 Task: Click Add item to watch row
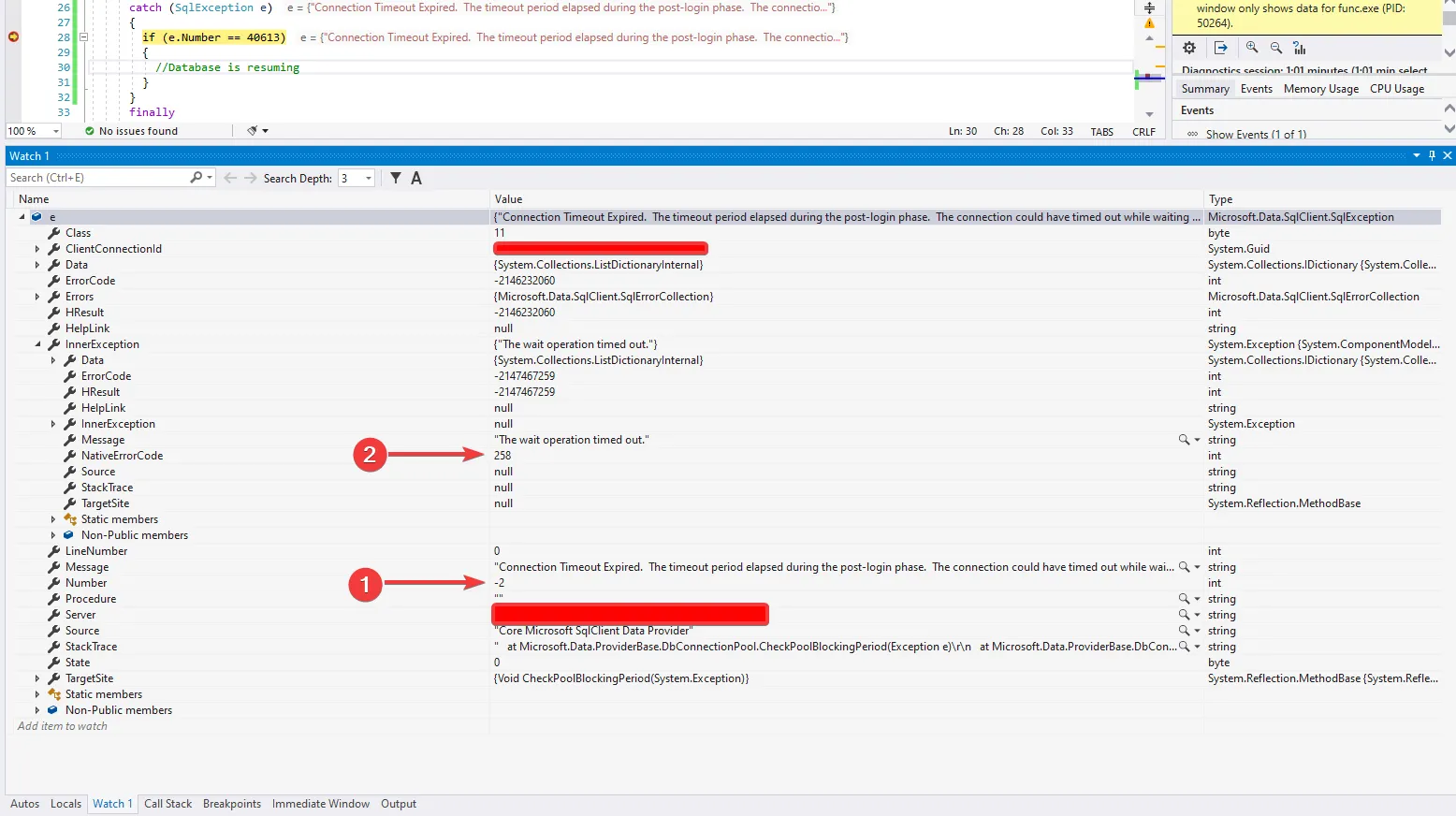tap(62, 726)
